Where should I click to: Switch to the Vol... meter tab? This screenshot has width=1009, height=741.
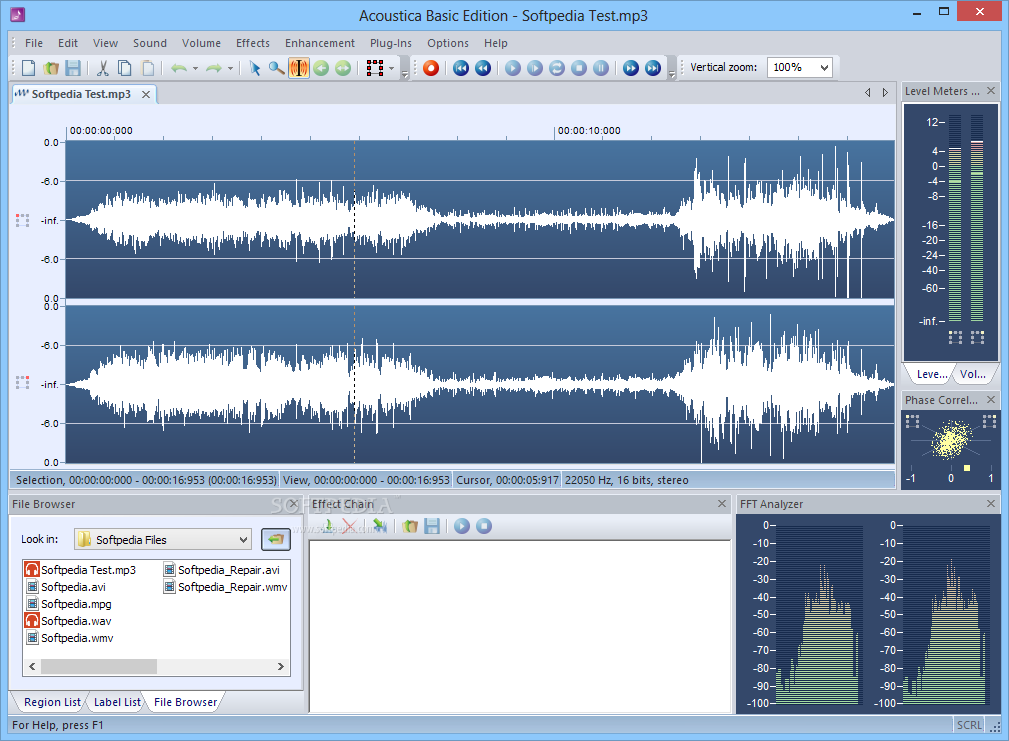coord(973,374)
